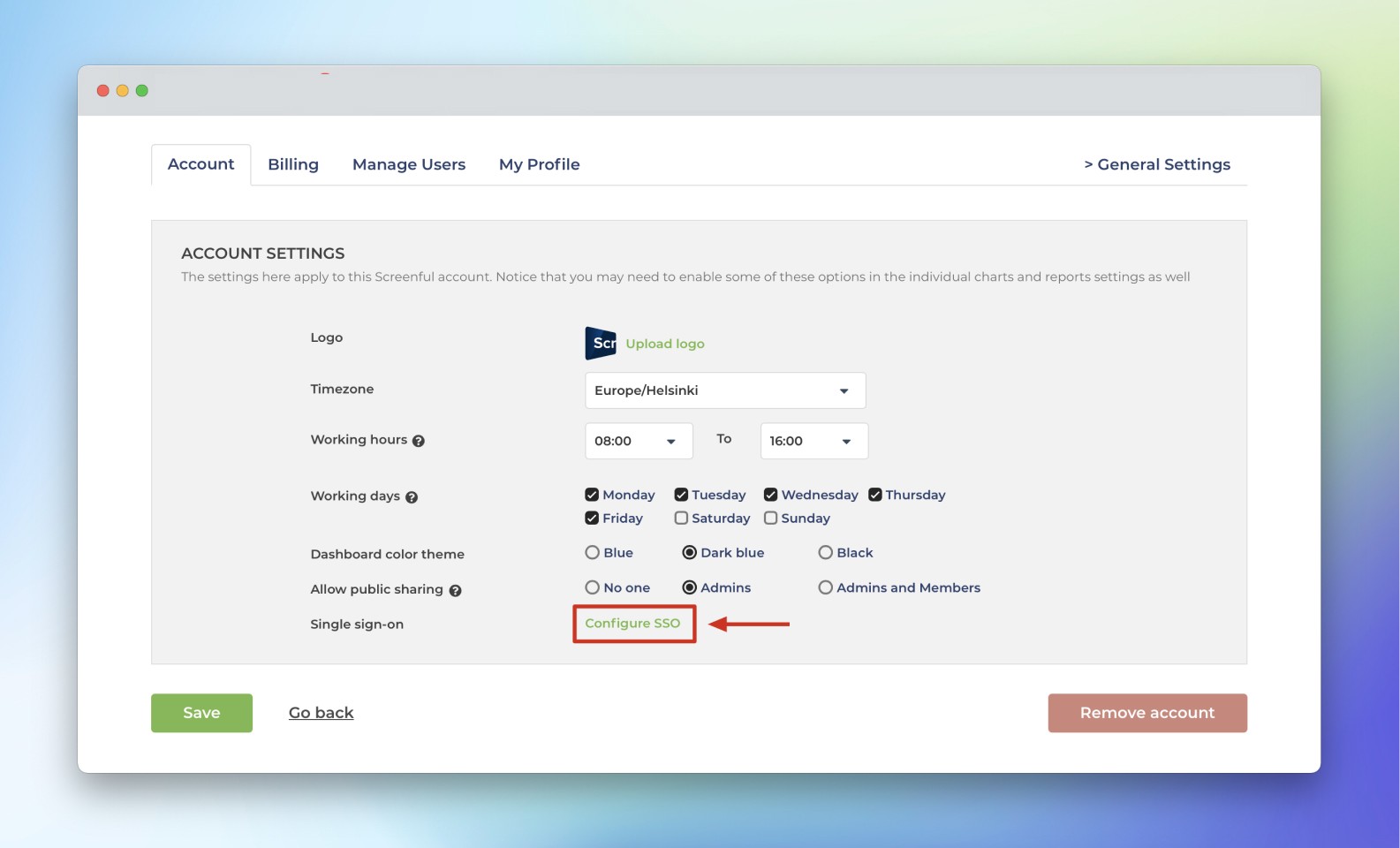
Task: Click the Go back link
Action: click(321, 713)
